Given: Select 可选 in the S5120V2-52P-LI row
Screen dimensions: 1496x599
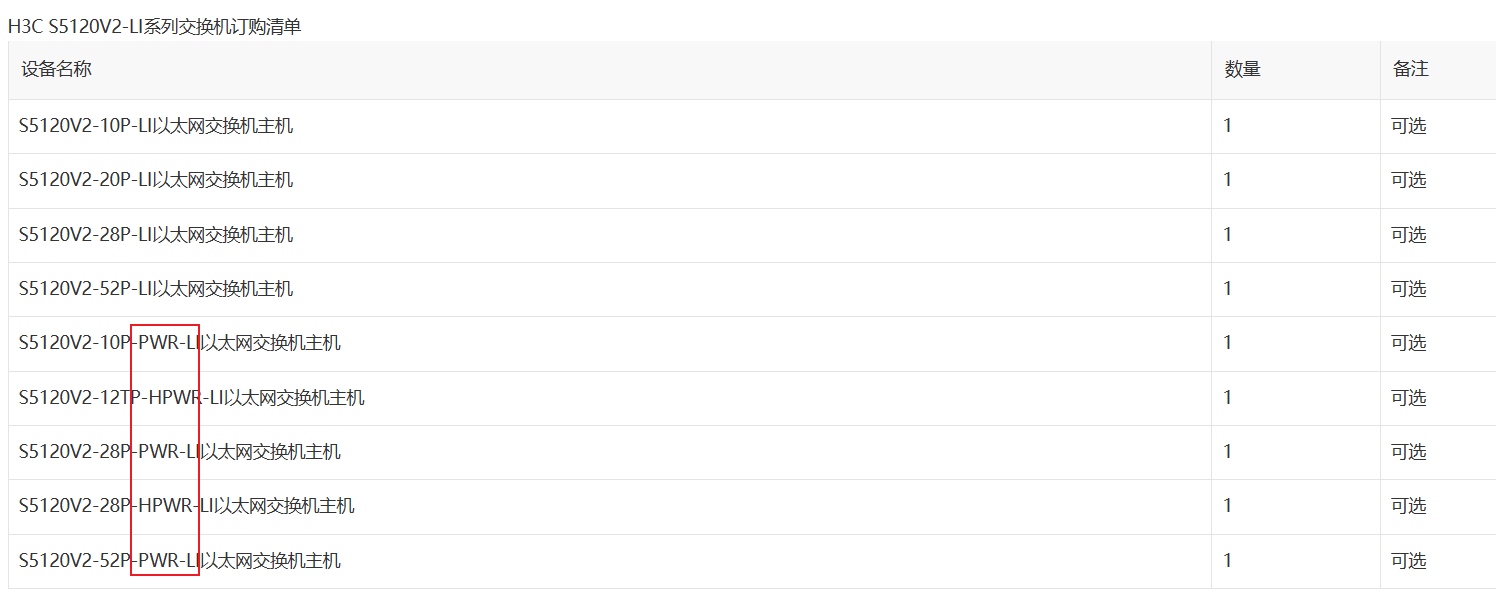Looking at the screenshot, I should 1408,289.
